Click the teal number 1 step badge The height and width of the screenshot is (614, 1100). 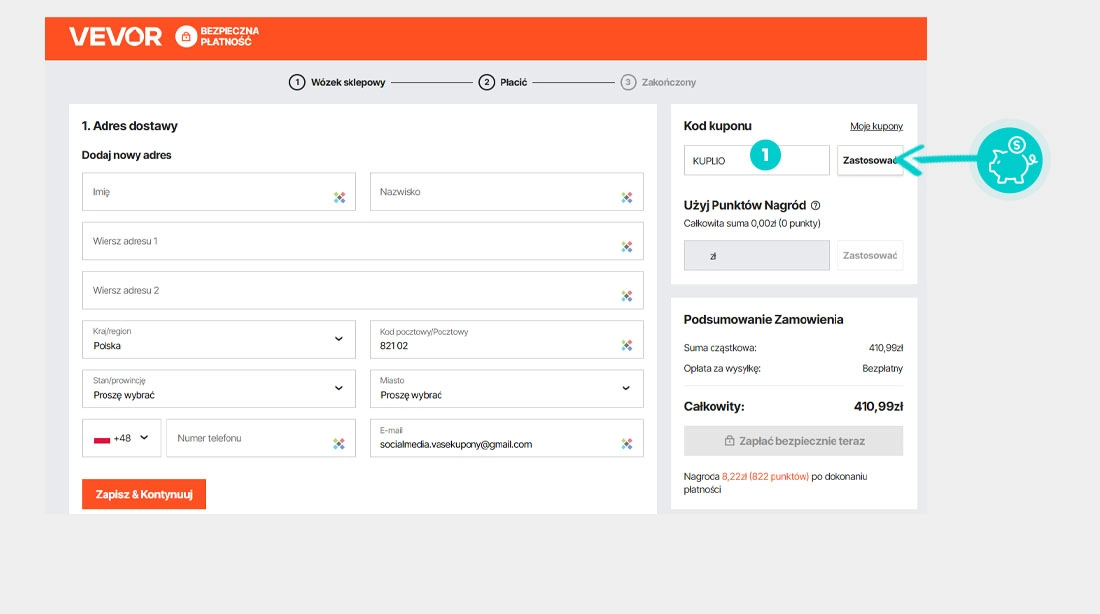(765, 155)
